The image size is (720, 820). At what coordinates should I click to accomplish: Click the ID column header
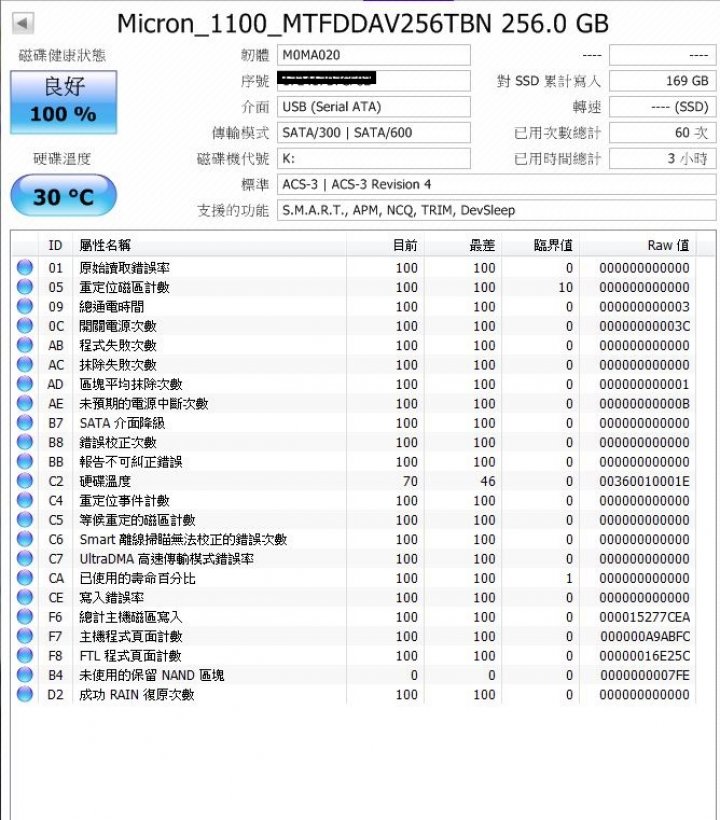tap(55, 245)
